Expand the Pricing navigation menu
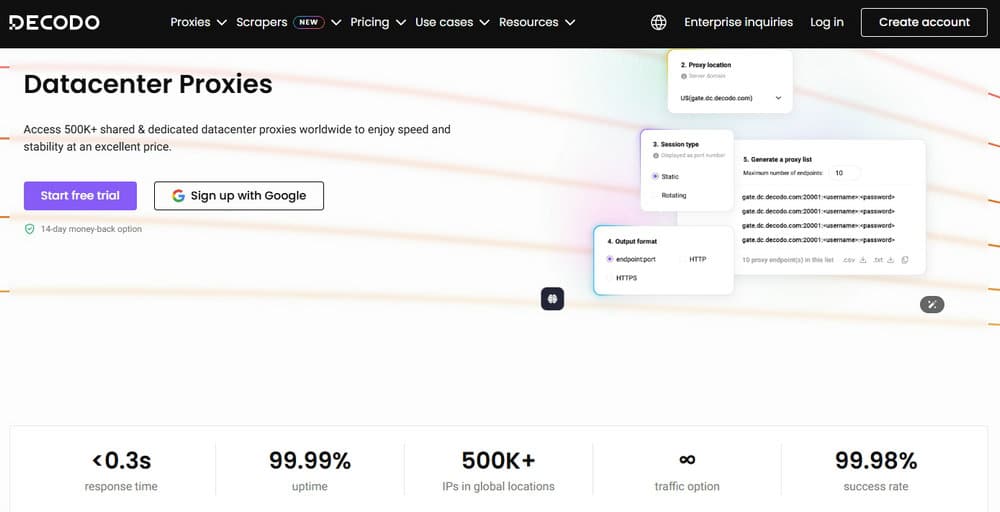The image size is (1000, 512). [x=378, y=22]
